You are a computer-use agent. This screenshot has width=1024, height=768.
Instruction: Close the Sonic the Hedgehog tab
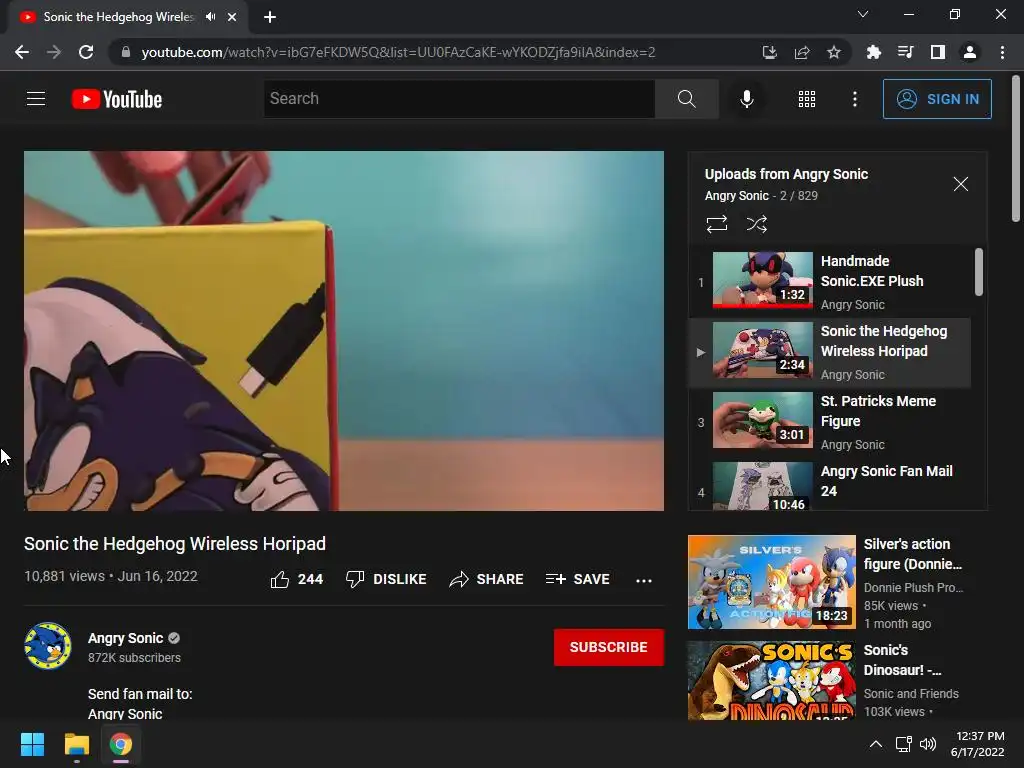point(232,17)
